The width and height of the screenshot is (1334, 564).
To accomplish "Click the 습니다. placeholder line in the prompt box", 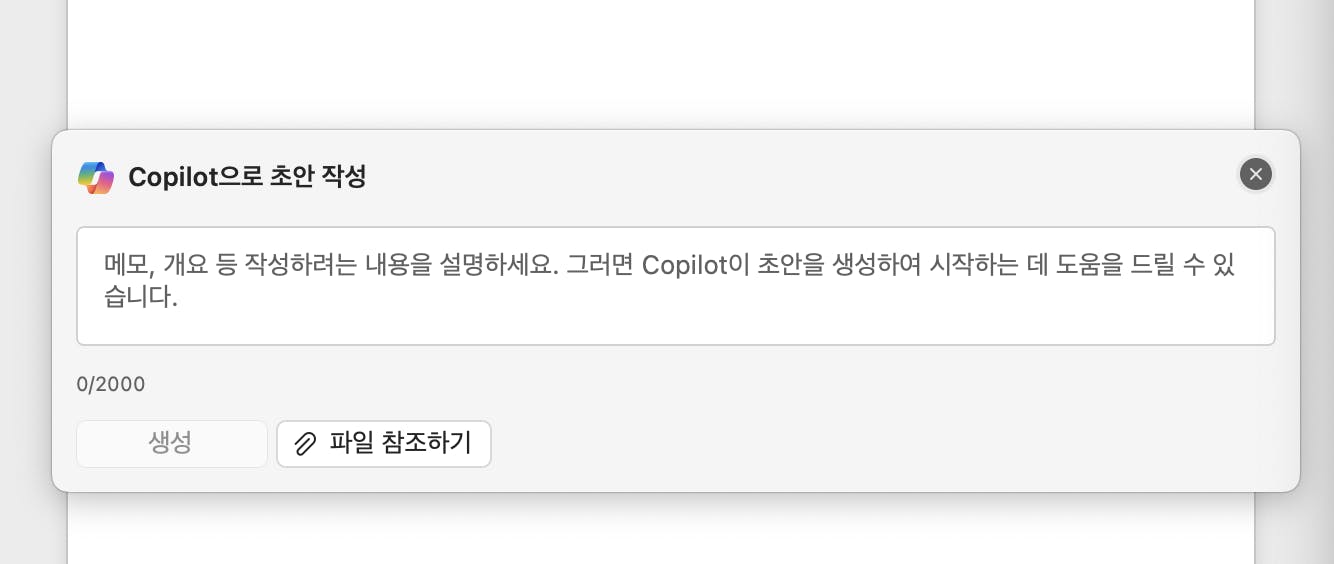I will (x=141, y=297).
